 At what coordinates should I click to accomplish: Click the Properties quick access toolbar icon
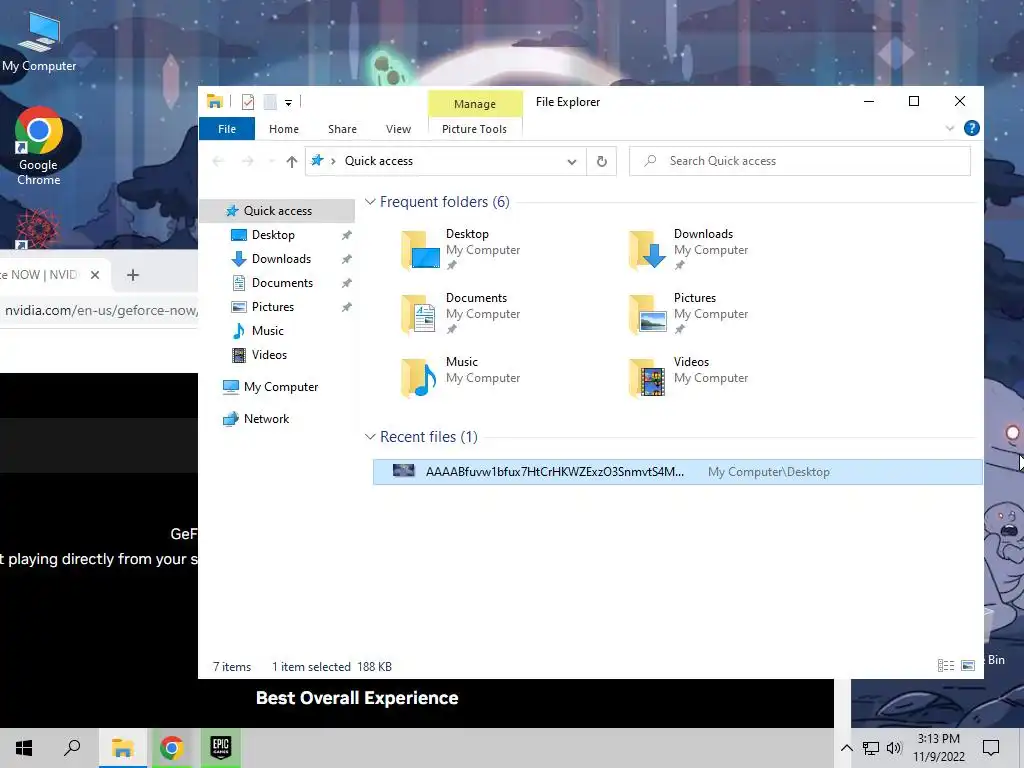pyautogui.click(x=248, y=102)
